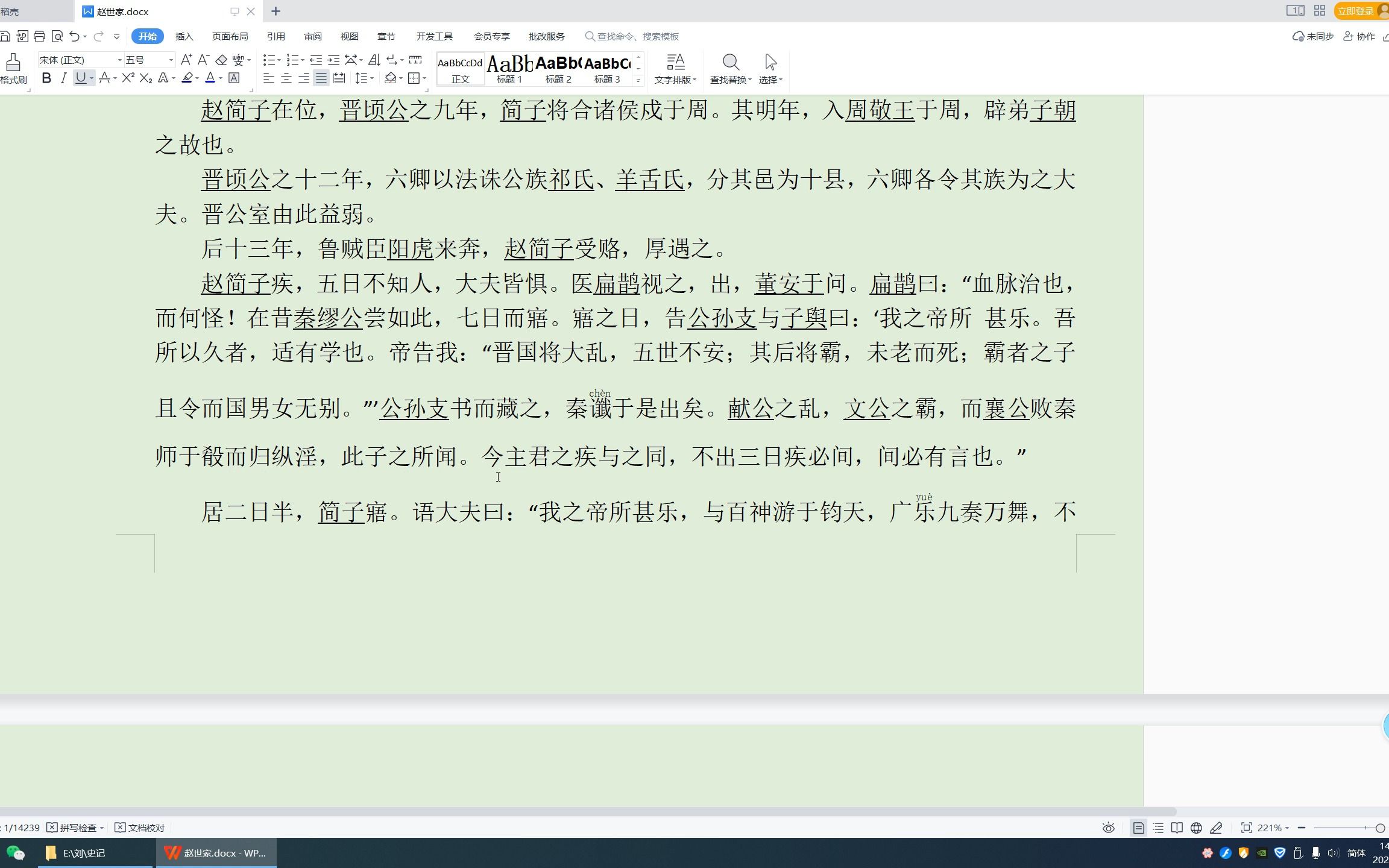Open E:\刘\史记 folder in taskbar
The height and width of the screenshot is (868, 1389).
95,853
